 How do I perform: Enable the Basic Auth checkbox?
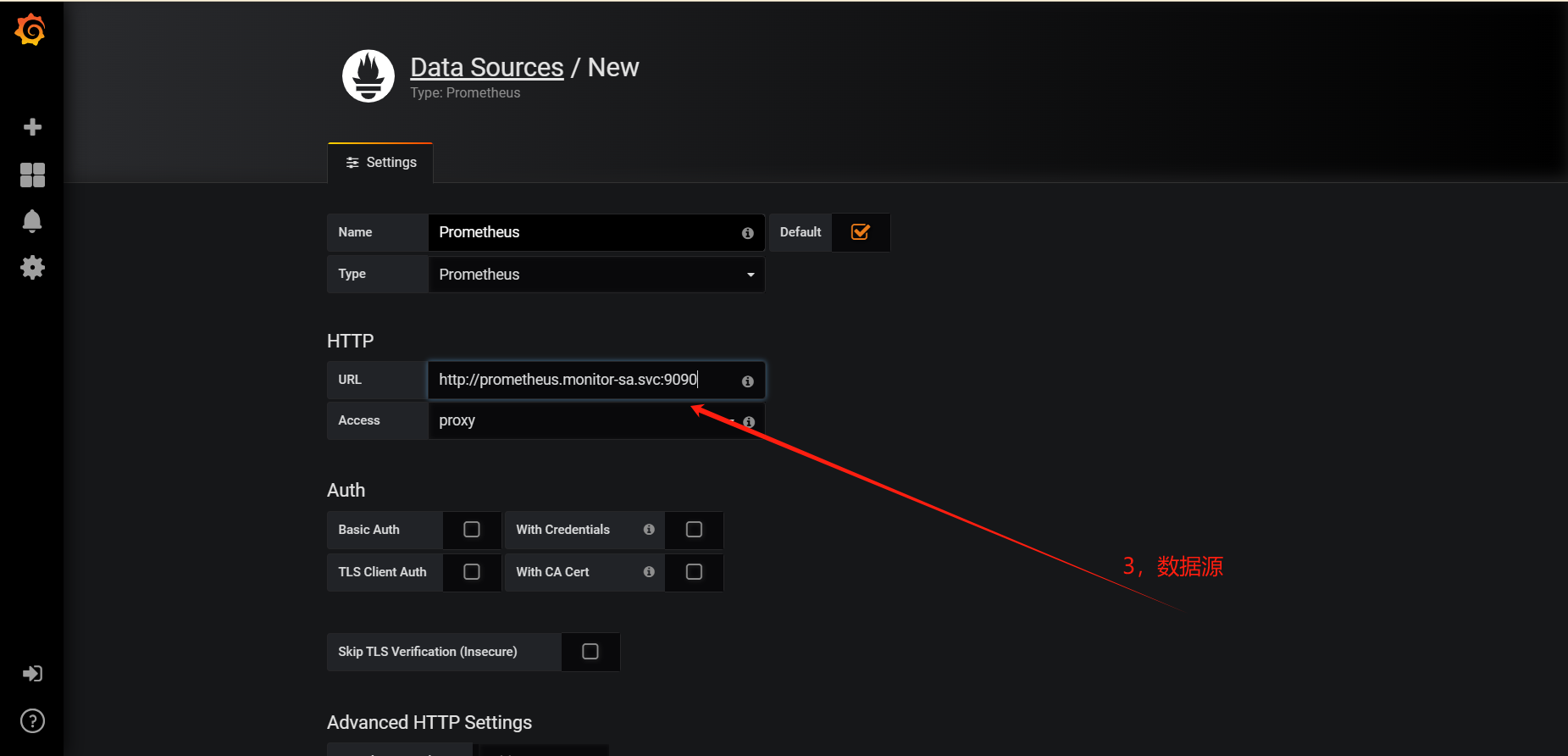pyautogui.click(x=472, y=530)
